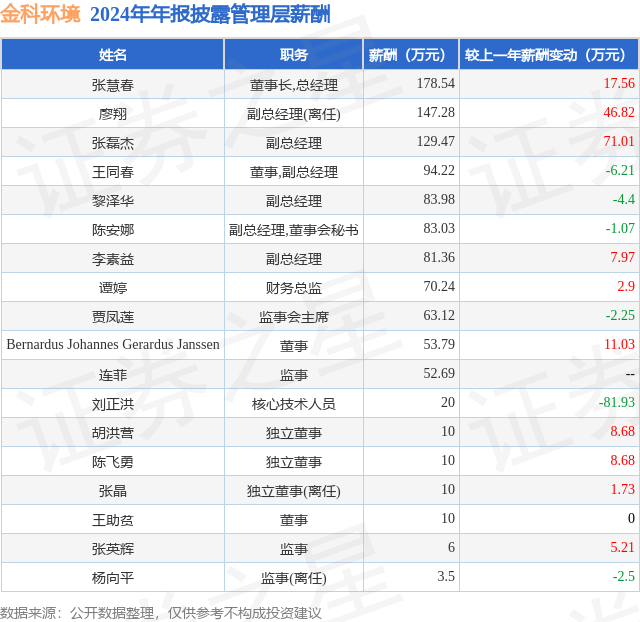The height and width of the screenshot is (622, 640).
Task: Click the change value 2.9
Action: (626, 287)
